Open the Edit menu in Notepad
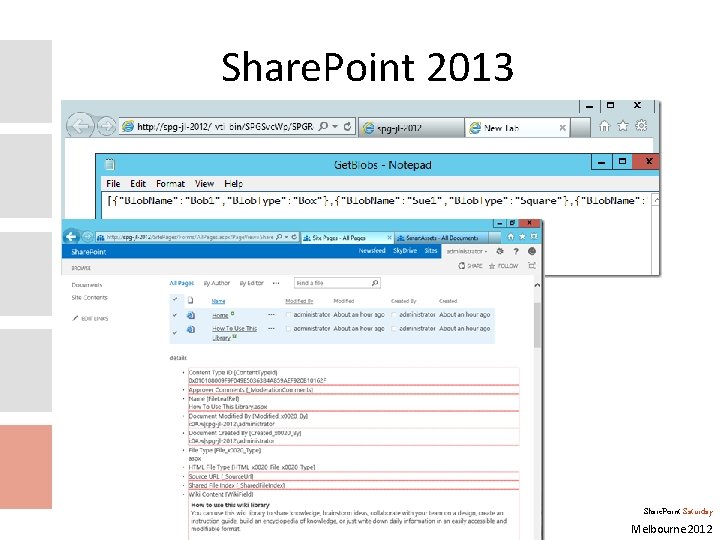 tap(138, 184)
